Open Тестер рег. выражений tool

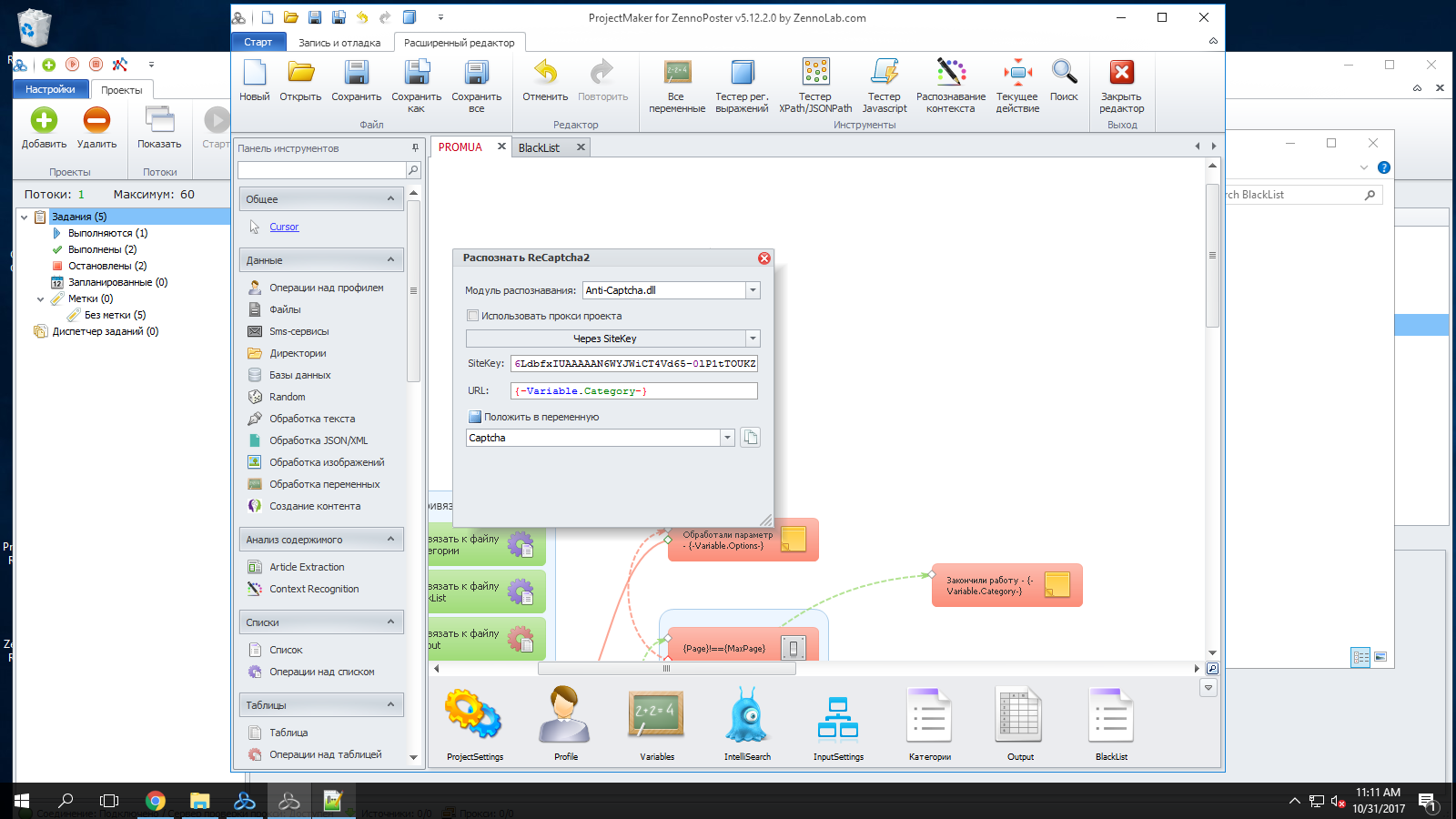click(x=742, y=86)
